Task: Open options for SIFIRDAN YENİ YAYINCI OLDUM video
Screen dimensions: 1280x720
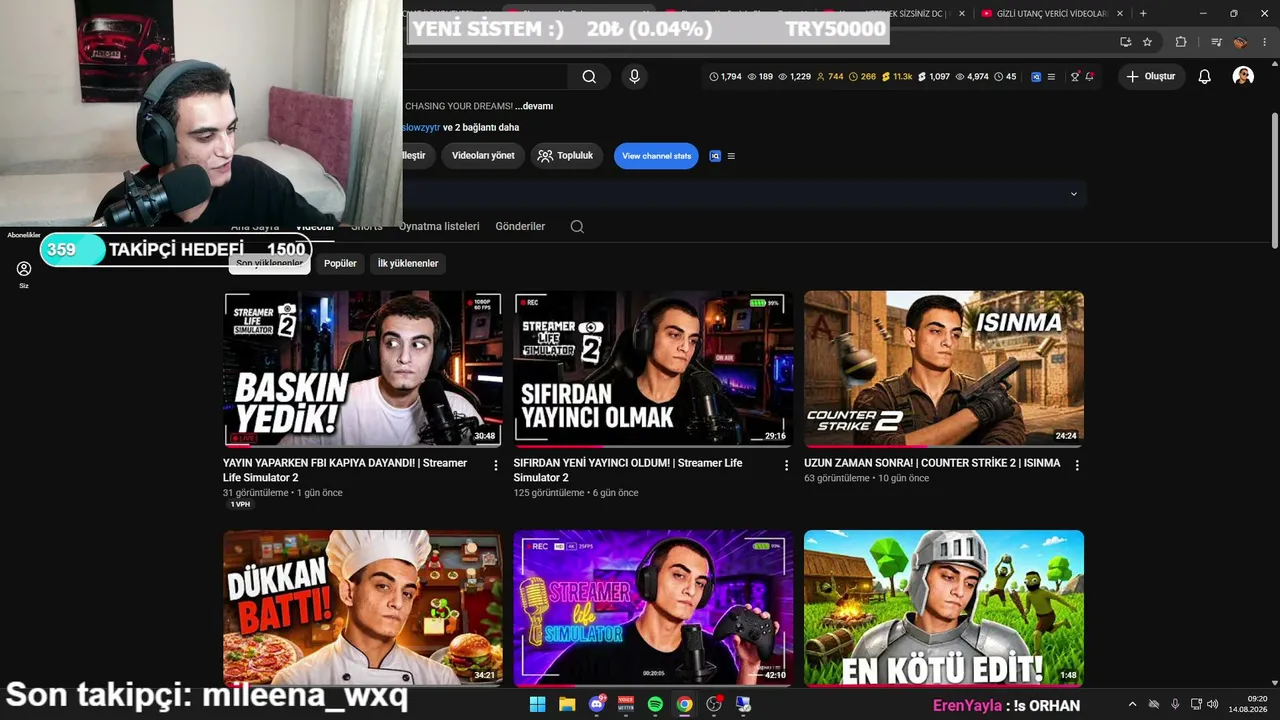Action: pos(786,465)
